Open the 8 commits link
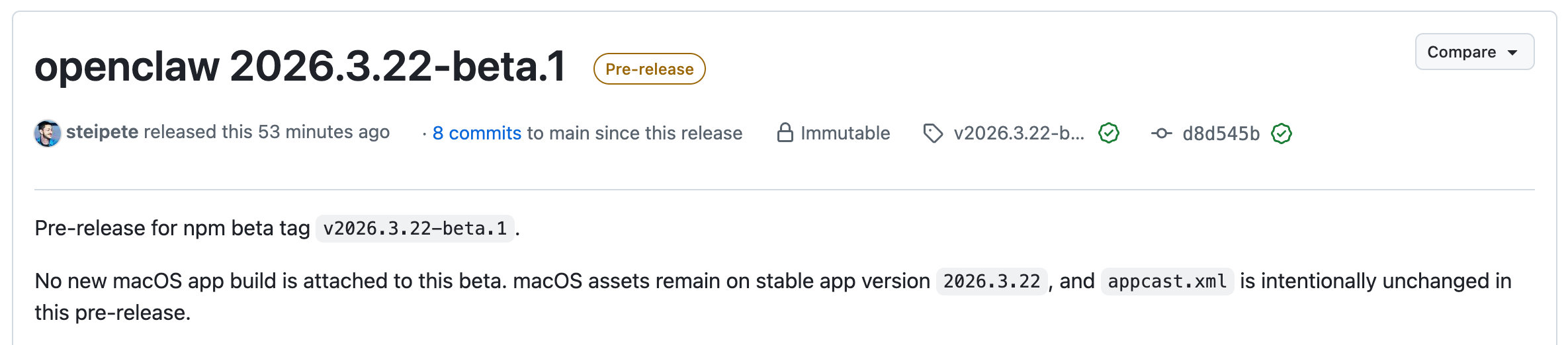This screenshot has height=345, width=1568. pos(476,134)
